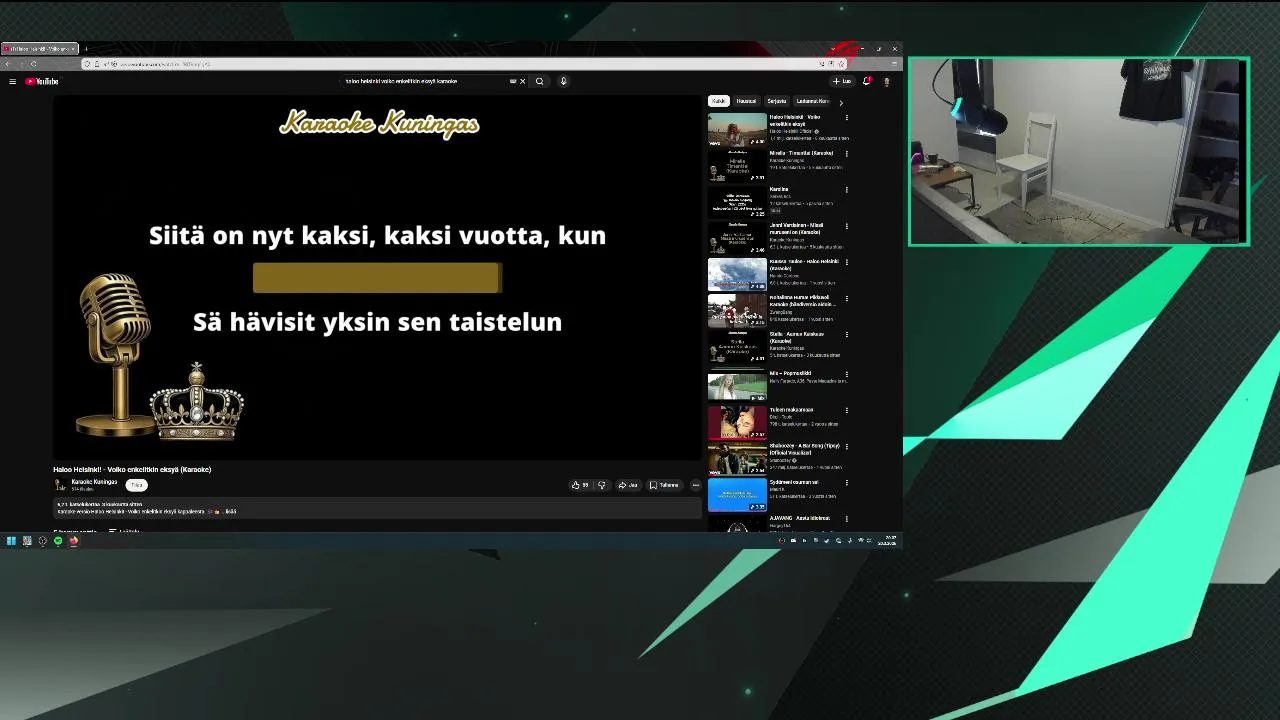Image resolution: width=1280 pixels, height=720 pixels.
Task: Like the video with thumbs up
Action: pos(580,485)
